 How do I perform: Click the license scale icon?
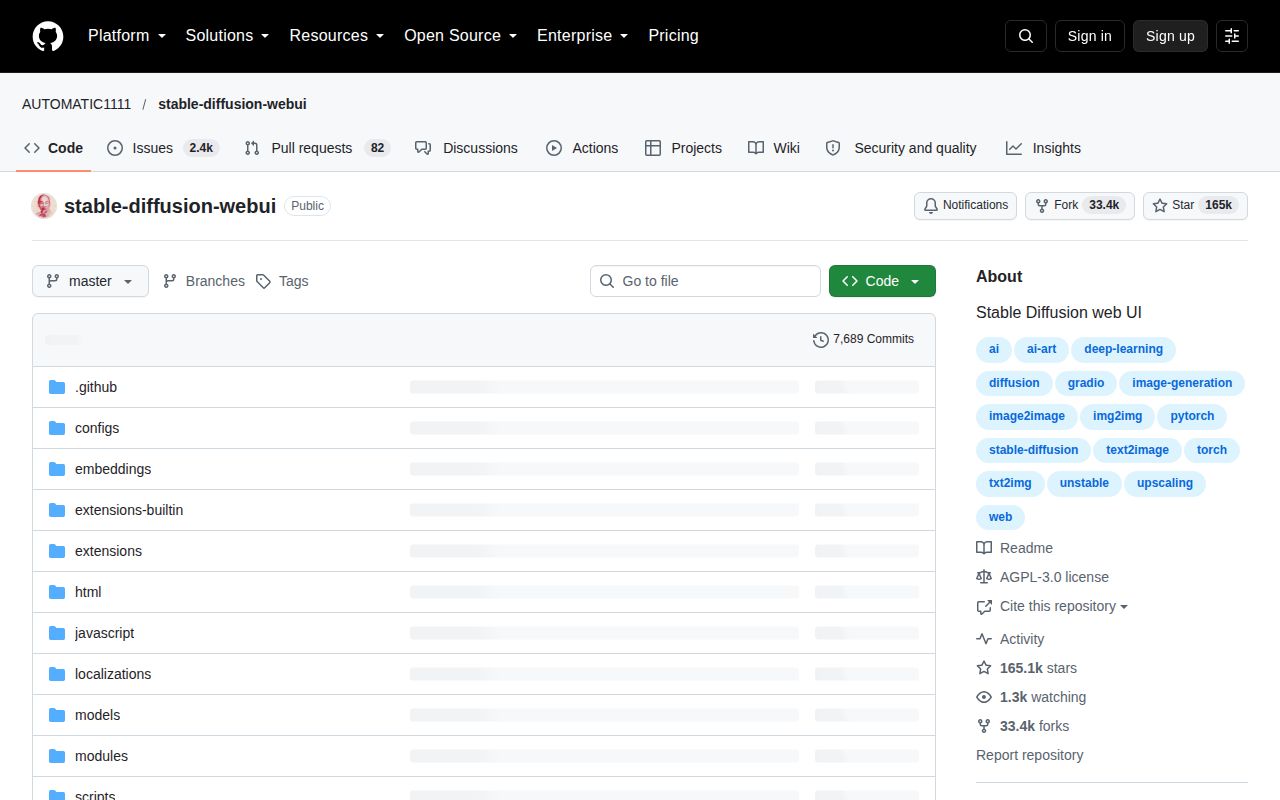[x=984, y=577]
